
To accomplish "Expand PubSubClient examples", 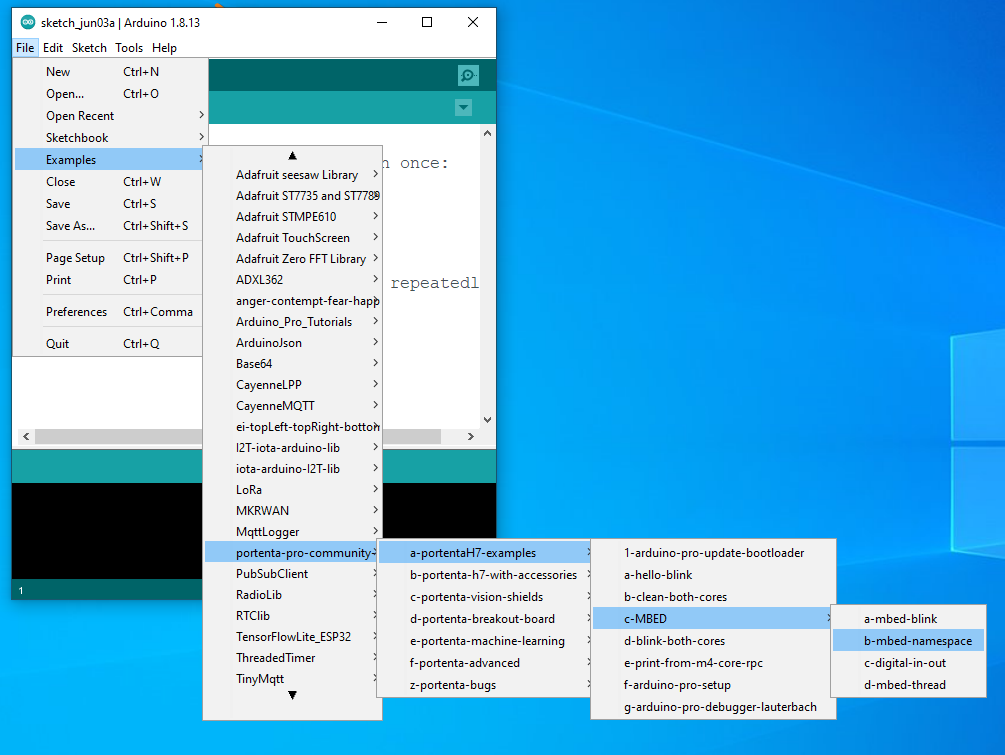I will pyautogui.click(x=292, y=574).
